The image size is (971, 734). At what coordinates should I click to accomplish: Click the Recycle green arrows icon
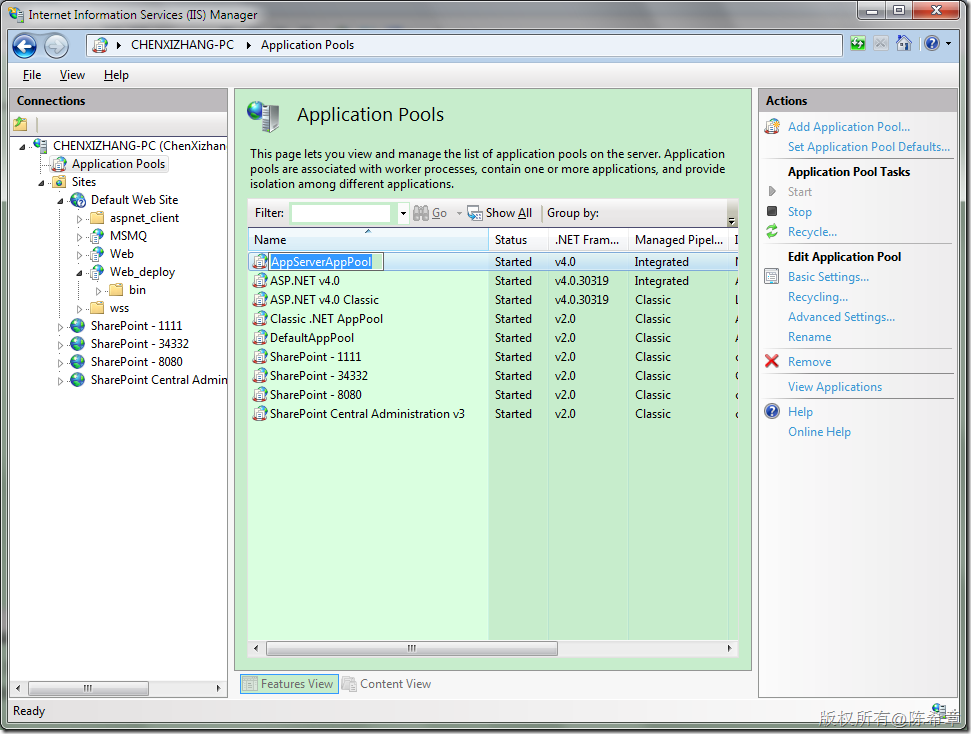pos(772,232)
